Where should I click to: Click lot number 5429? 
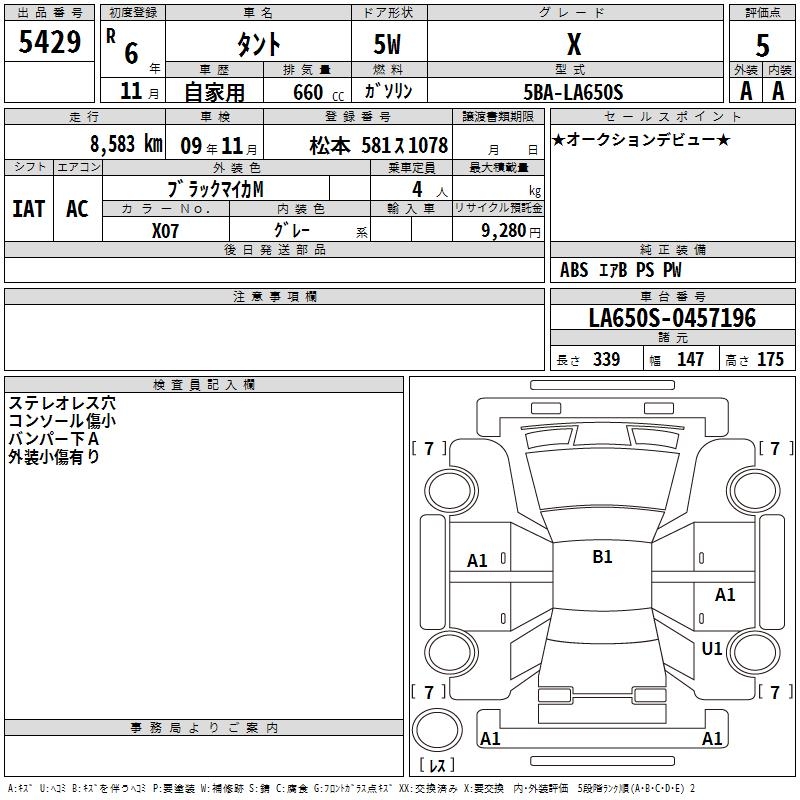point(49,42)
